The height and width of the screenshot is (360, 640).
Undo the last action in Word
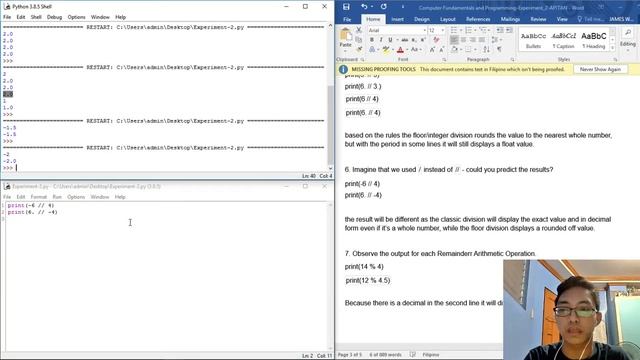pos(364,7)
